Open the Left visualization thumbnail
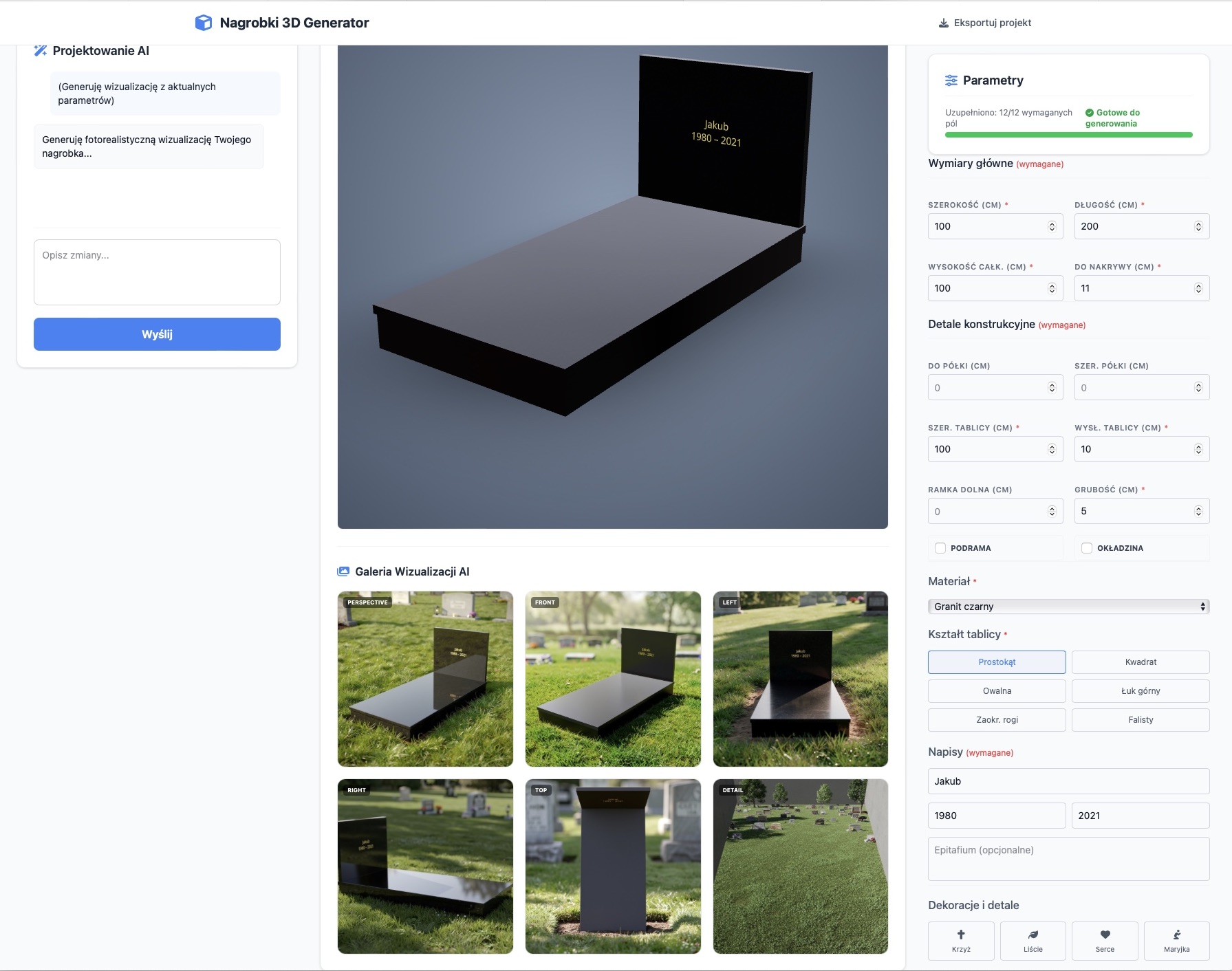The image size is (1232, 971). [801, 679]
